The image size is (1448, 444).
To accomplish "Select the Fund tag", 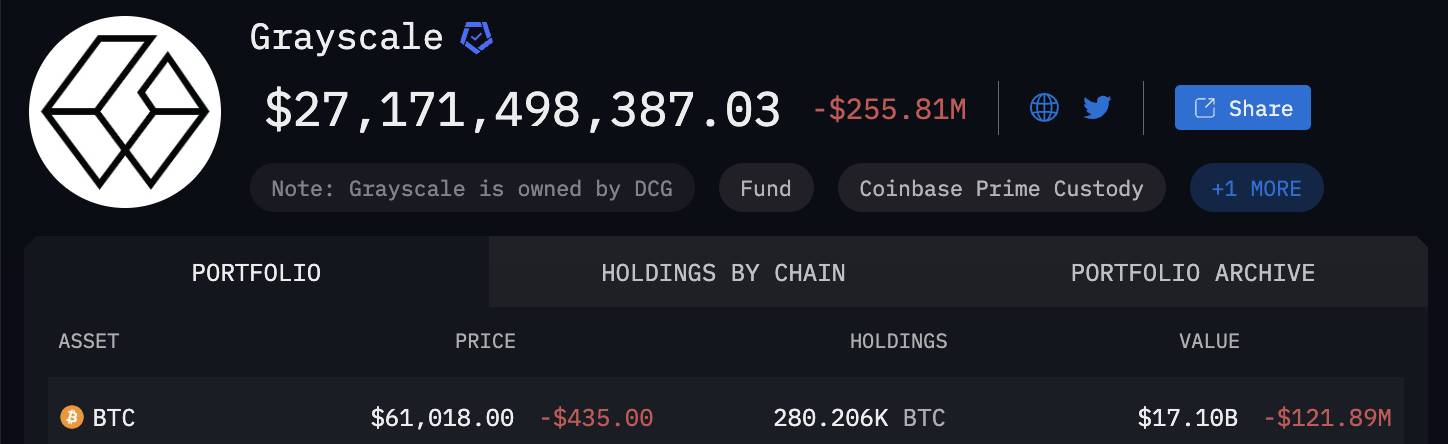I will pyautogui.click(x=766, y=188).
